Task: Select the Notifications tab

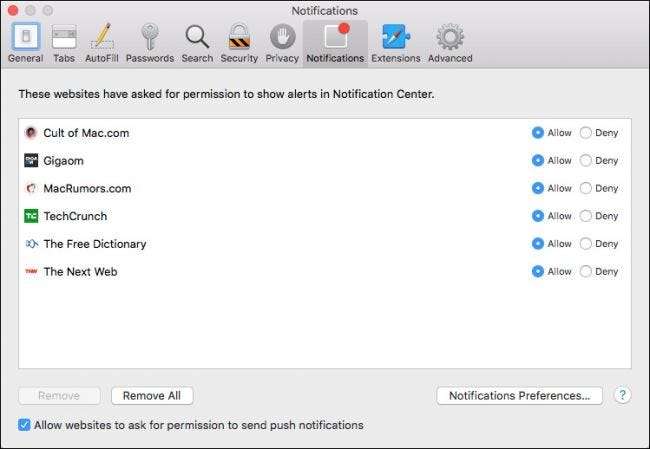Action: click(x=335, y=42)
